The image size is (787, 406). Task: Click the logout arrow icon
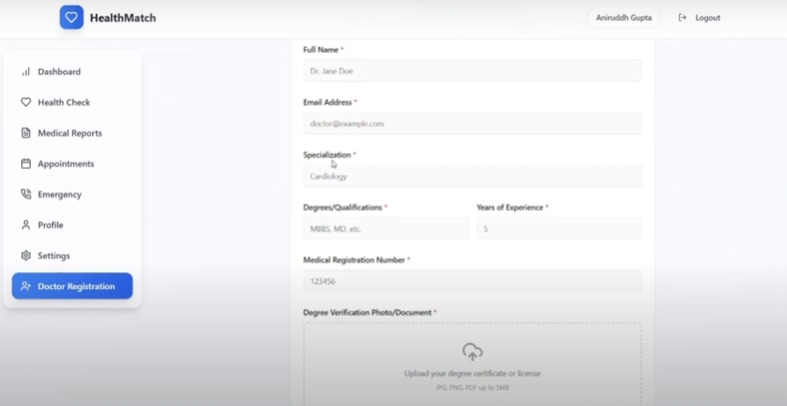coord(682,18)
